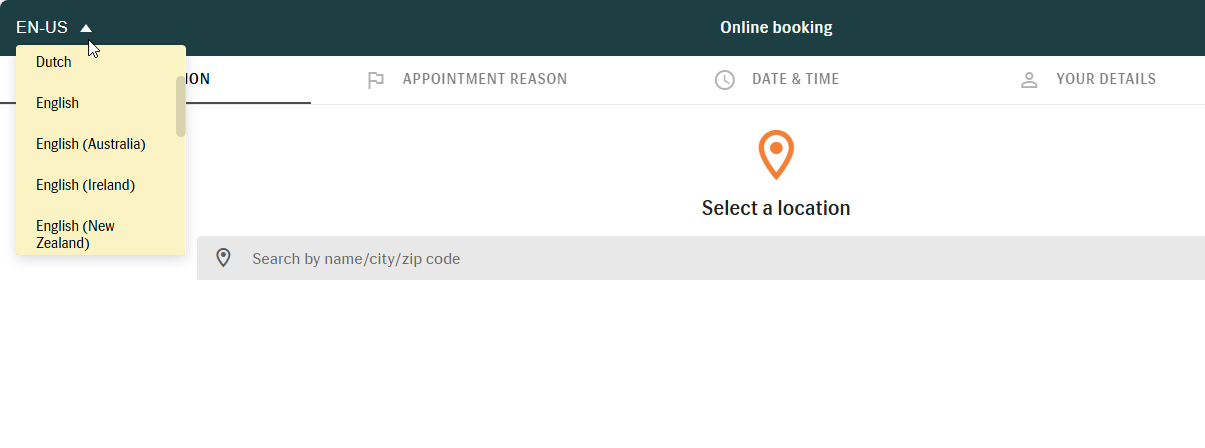Choose English from the language list

57,103
